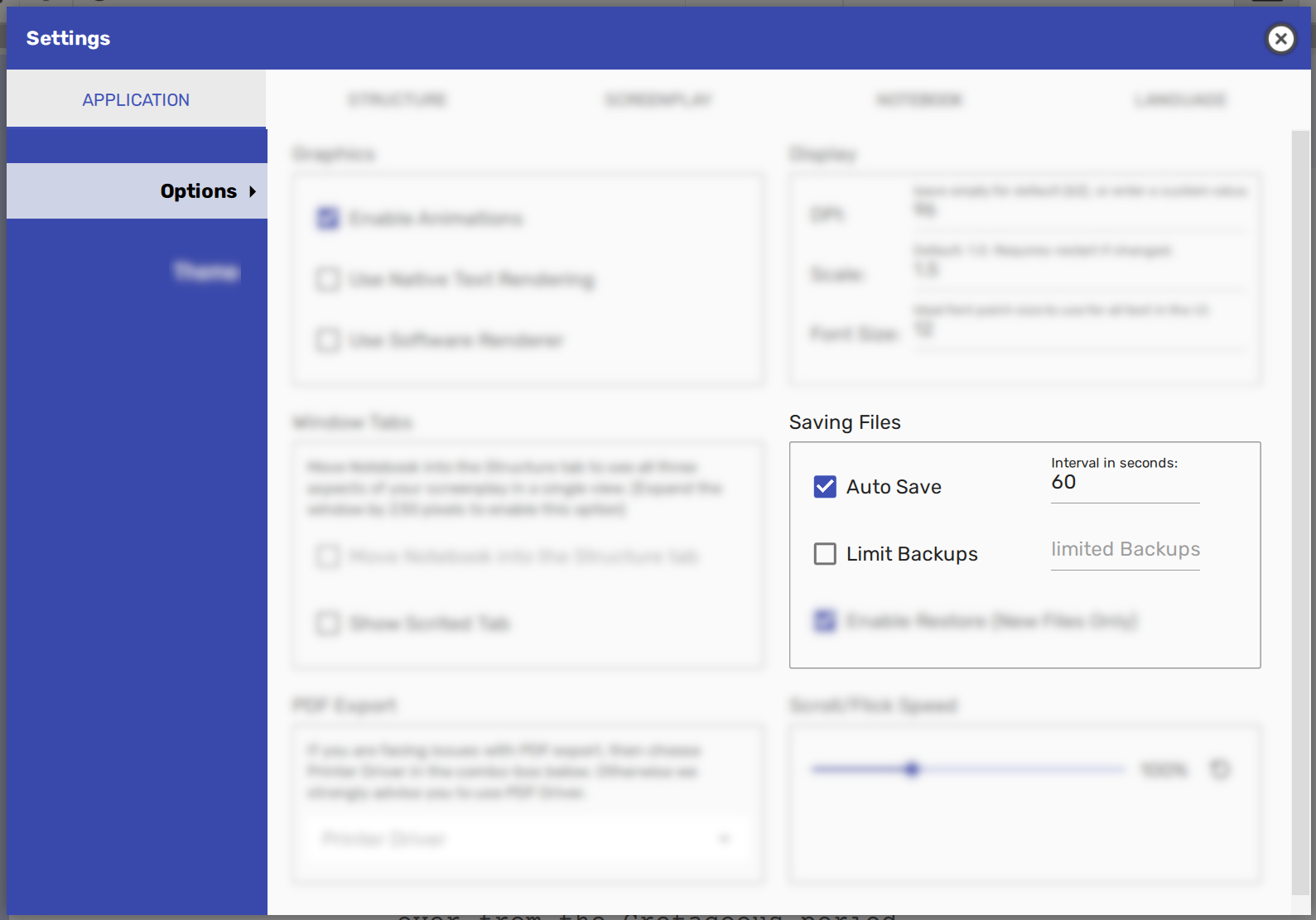Toggle the Limit Backups checkbox

point(825,554)
